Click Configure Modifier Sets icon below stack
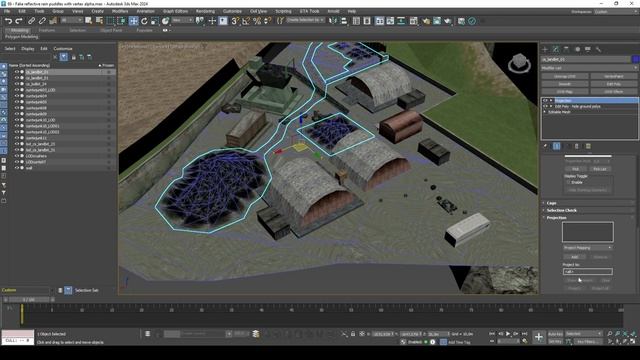 tap(588, 146)
